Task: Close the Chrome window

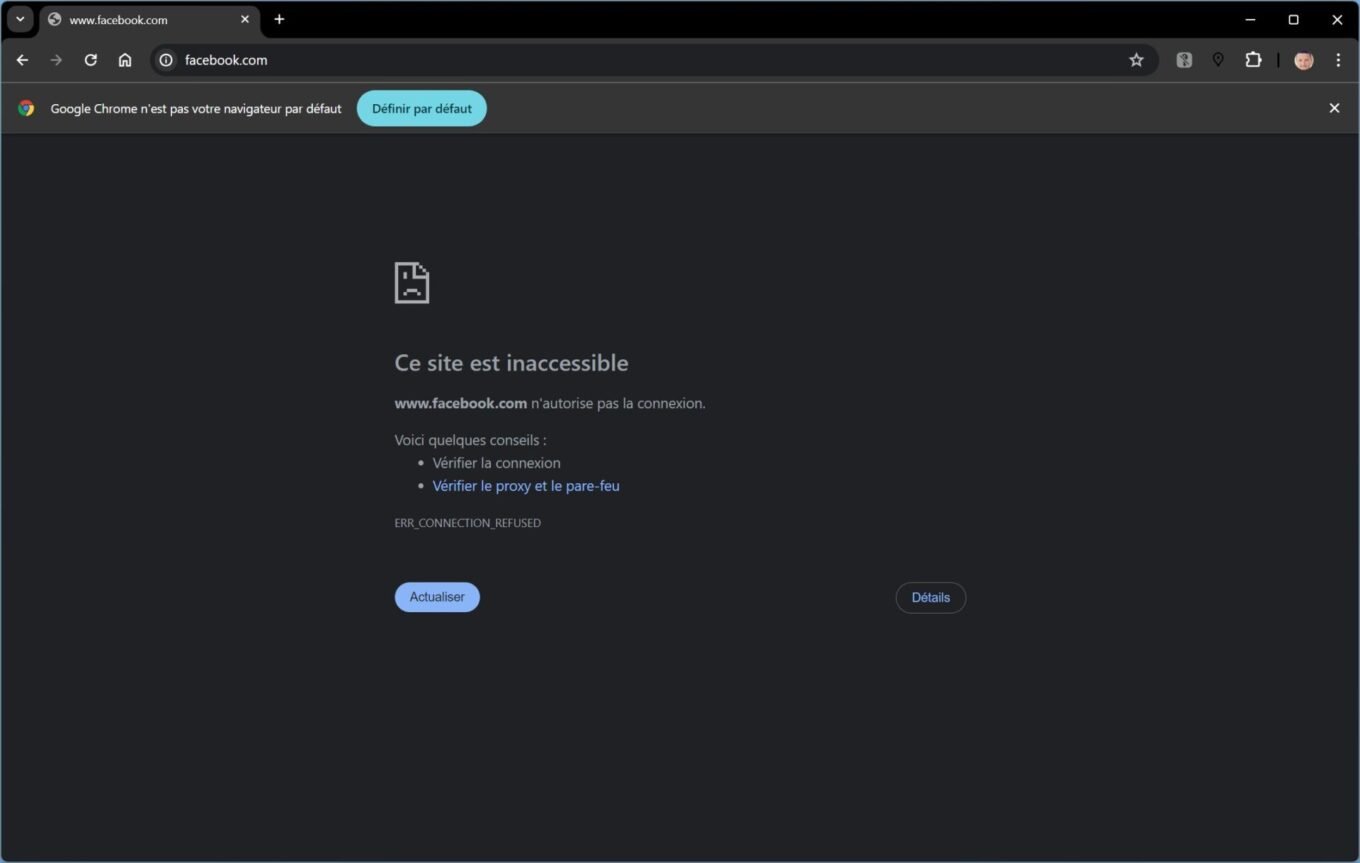Action: click(x=1337, y=19)
